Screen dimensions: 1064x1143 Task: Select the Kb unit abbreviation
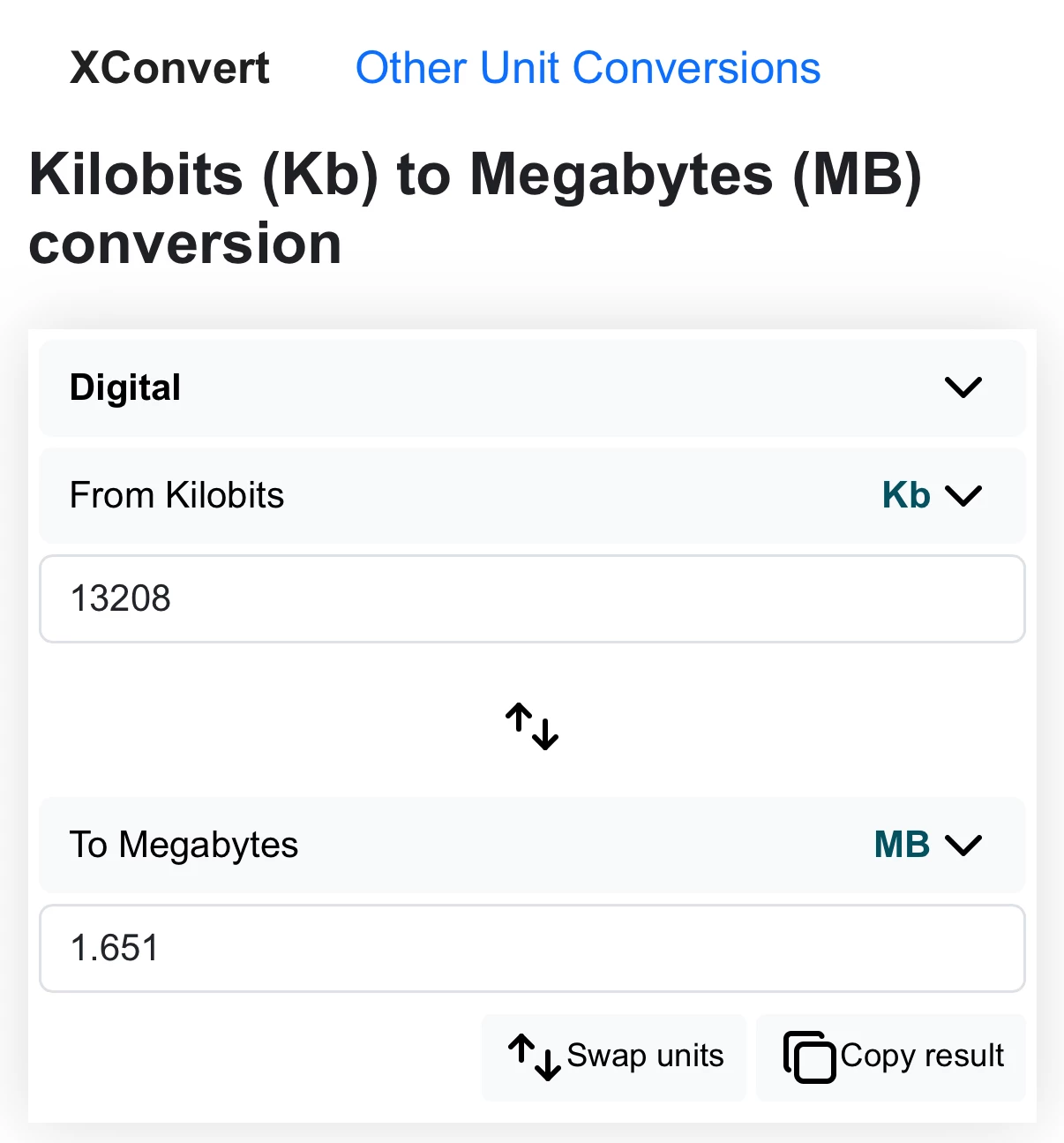pyautogui.click(x=906, y=495)
